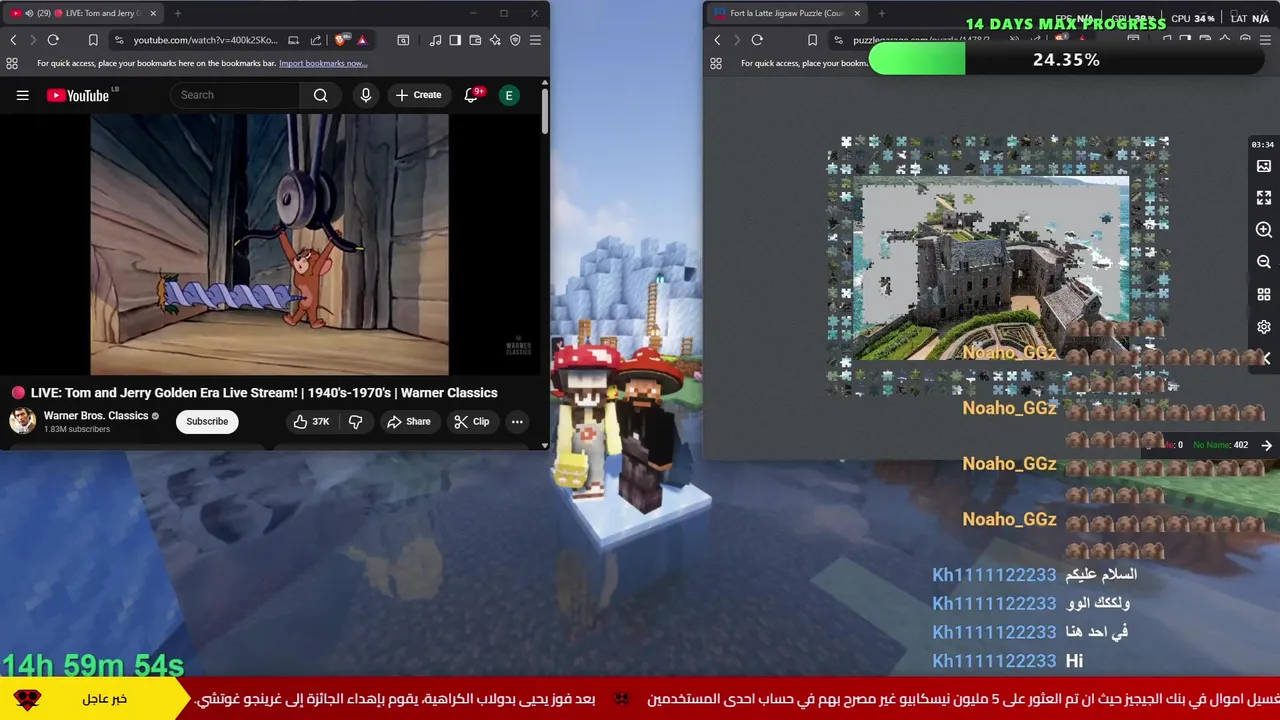The image size is (1280, 720).
Task: Click the 1.83M subscribers text
Action: (77, 430)
